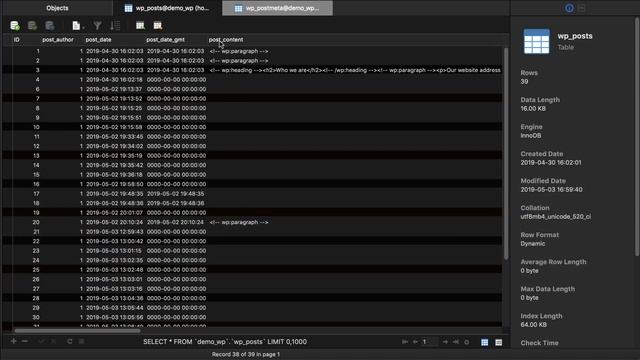The height and width of the screenshot is (360, 640).
Task: Click the info panel vertical scrollbar
Action: (x=637, y=137)
